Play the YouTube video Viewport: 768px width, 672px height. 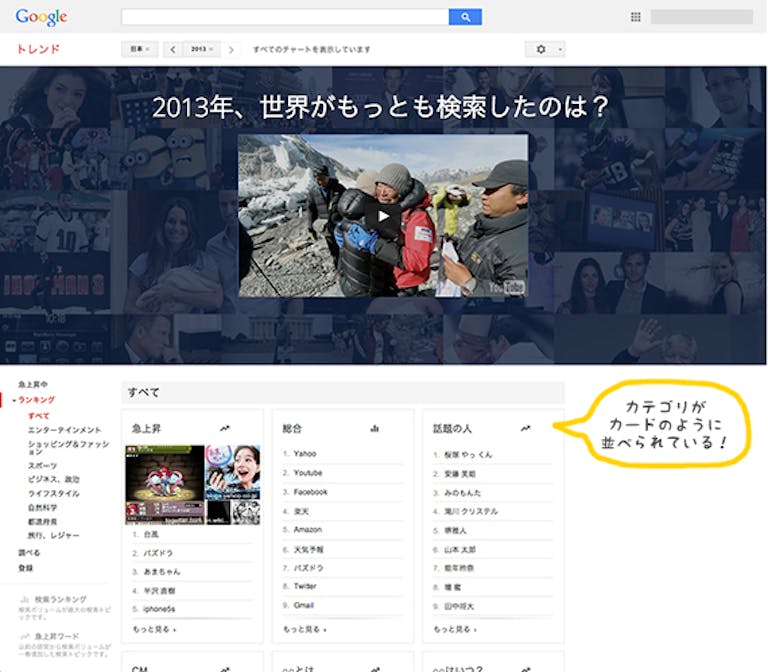tap(383, 216)
